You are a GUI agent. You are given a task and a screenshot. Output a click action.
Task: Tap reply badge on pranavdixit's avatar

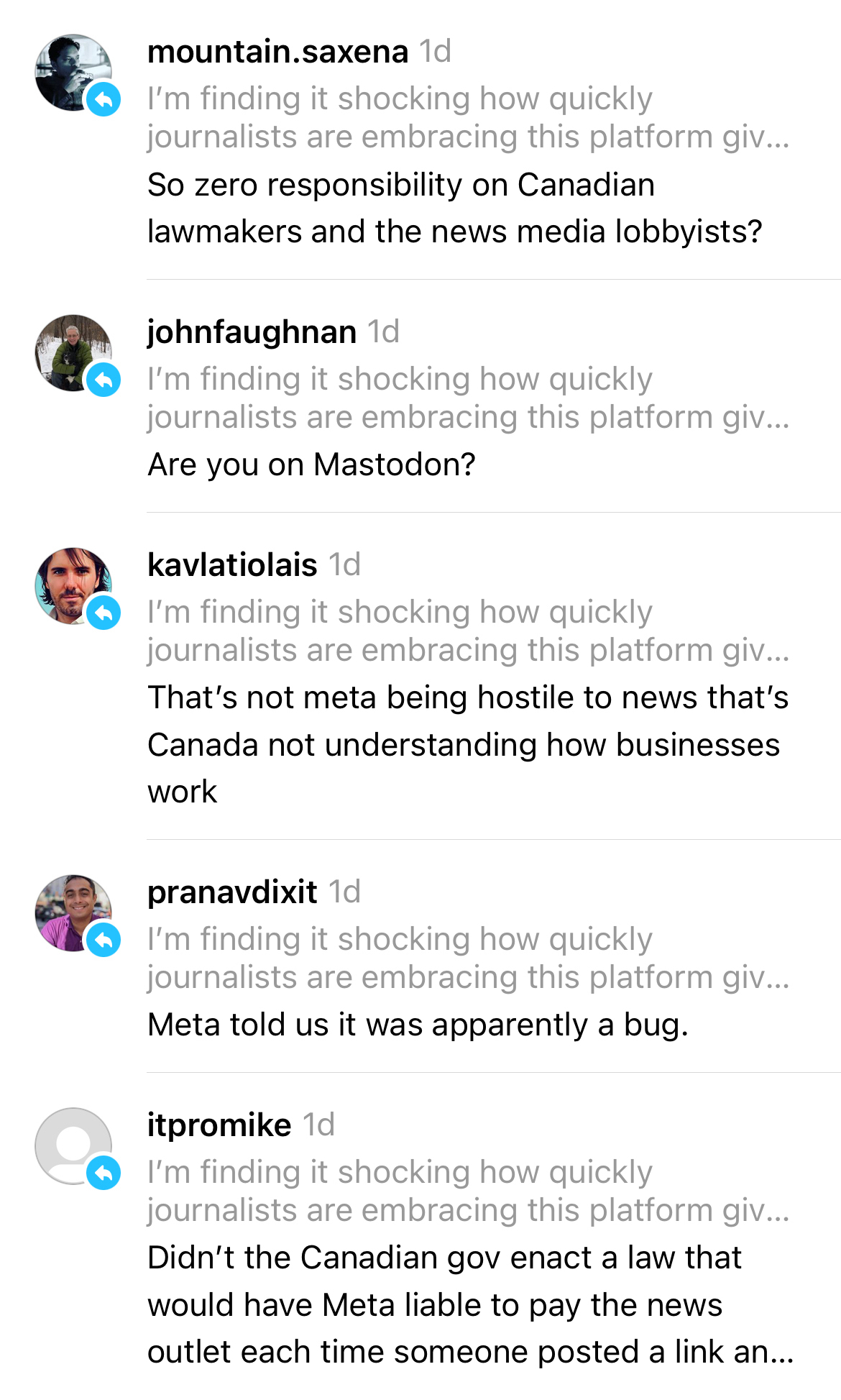click(104, 940)
